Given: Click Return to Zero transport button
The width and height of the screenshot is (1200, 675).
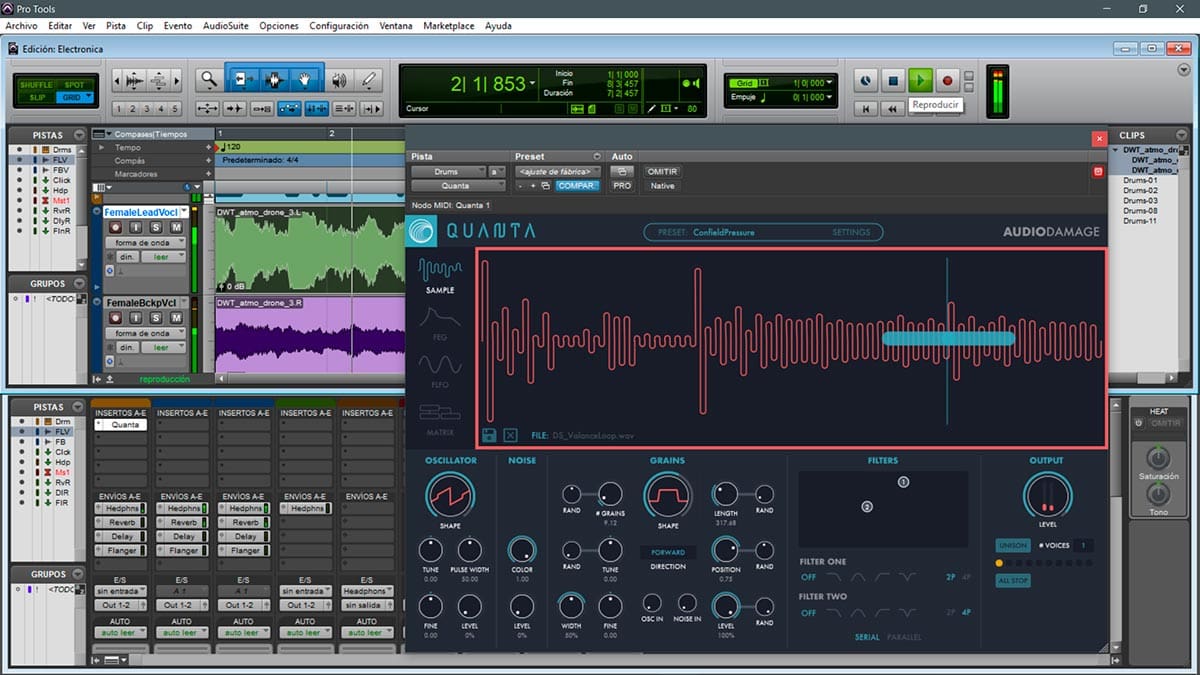Looking at the screenshot, I should 867,108.
